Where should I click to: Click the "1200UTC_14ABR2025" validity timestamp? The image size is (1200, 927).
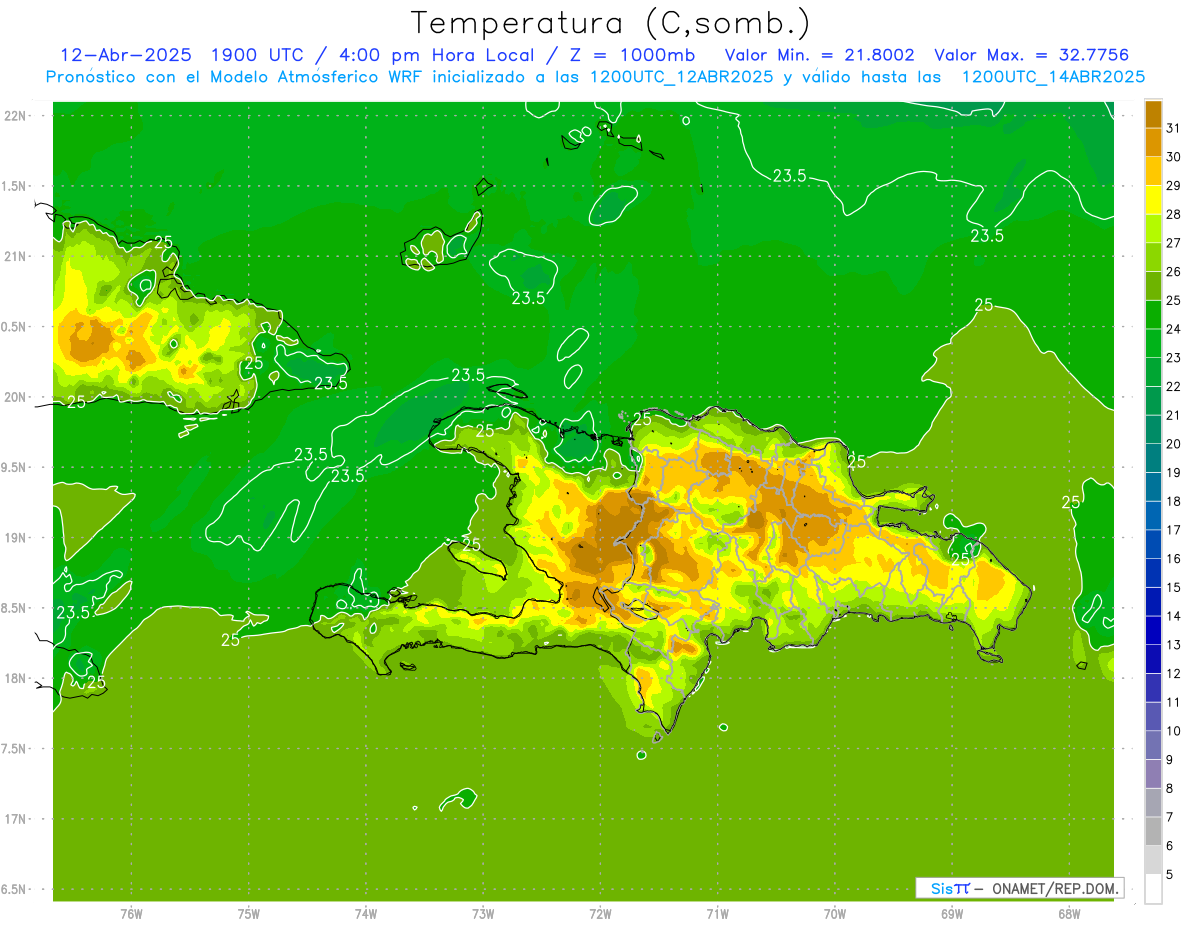(1053, 77)
